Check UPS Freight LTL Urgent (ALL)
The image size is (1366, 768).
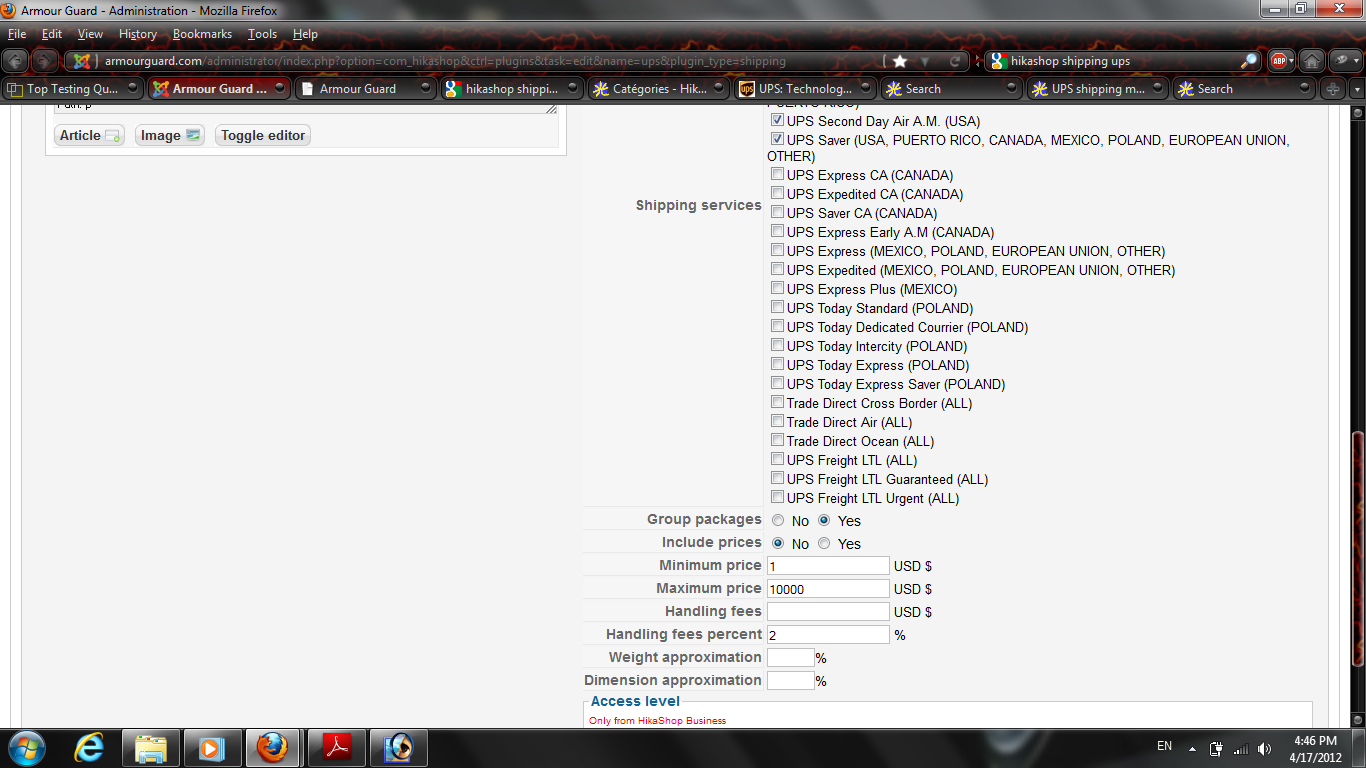click(777, 498)
